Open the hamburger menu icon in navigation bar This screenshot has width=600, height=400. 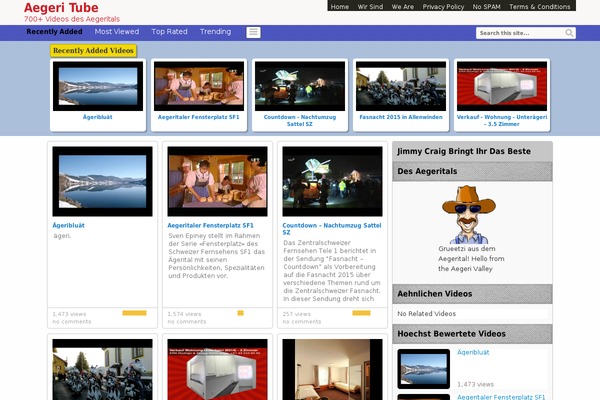[x=253, y=33]
